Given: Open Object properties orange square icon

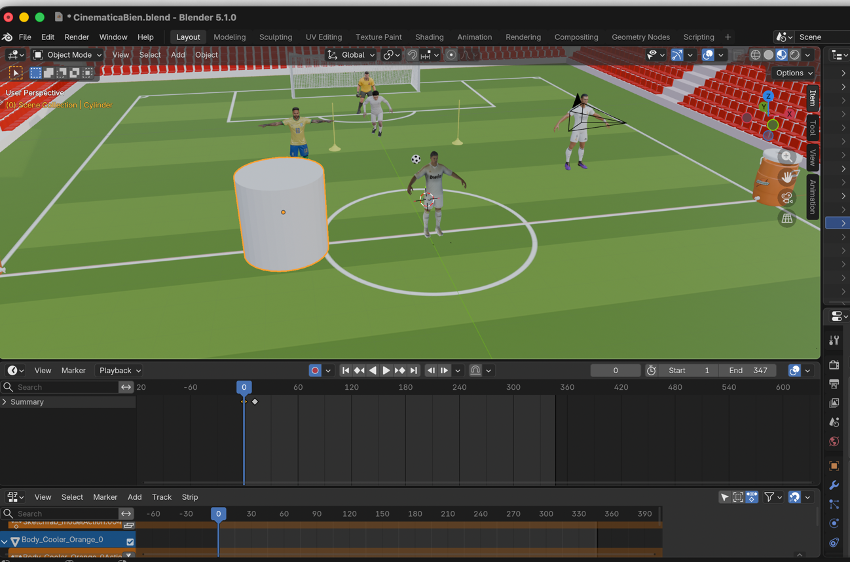Looking at the screenshot, I should pos(834,466).
